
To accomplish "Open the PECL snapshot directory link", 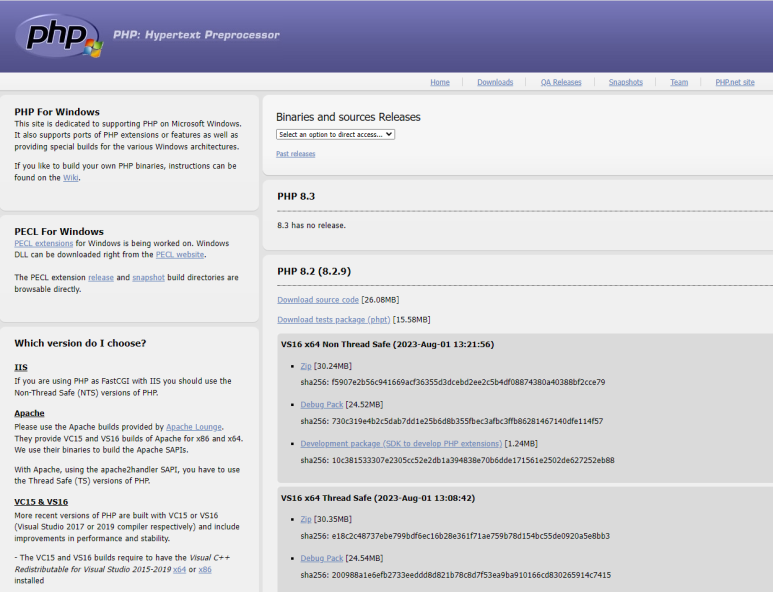I will [148, 278].
